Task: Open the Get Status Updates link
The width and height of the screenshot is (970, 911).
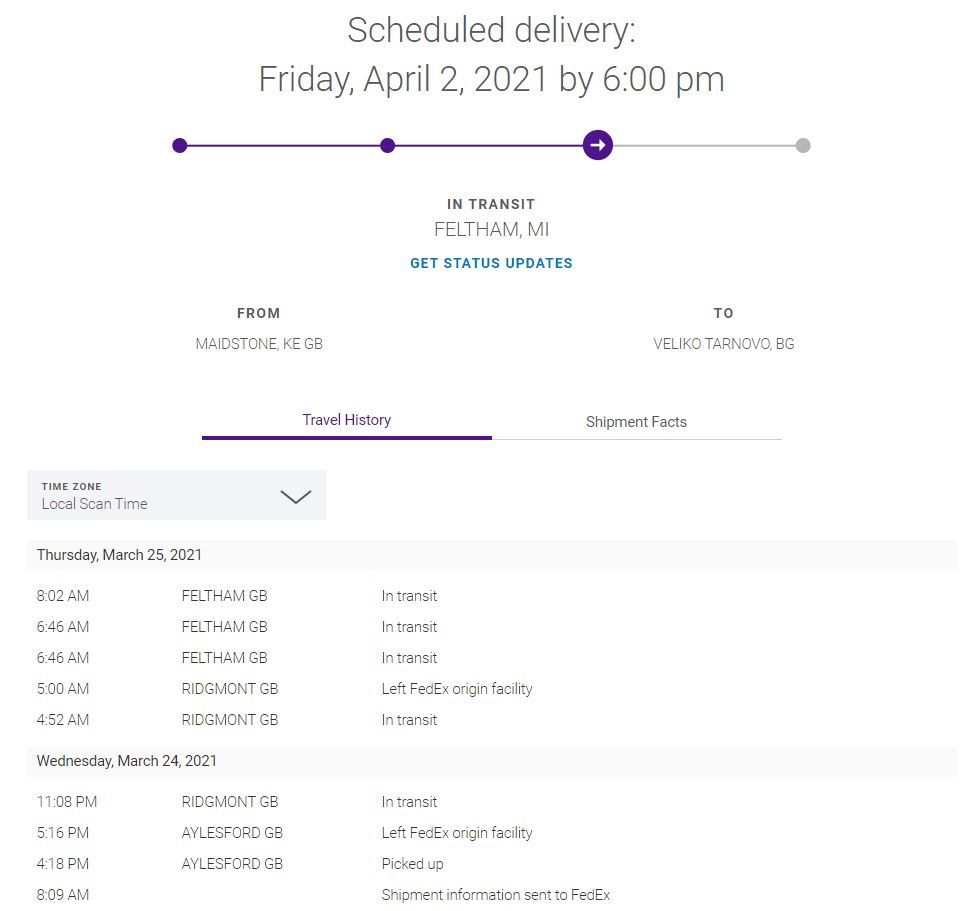Action: click(491, 263)
